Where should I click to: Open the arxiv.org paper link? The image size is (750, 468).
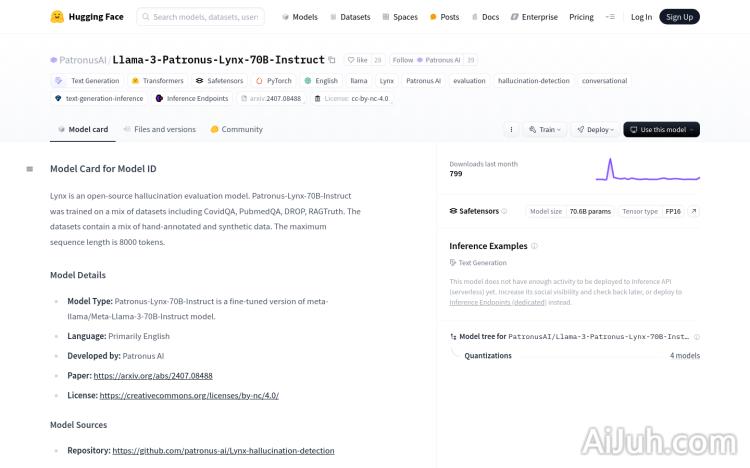click(x=153, y=375)
